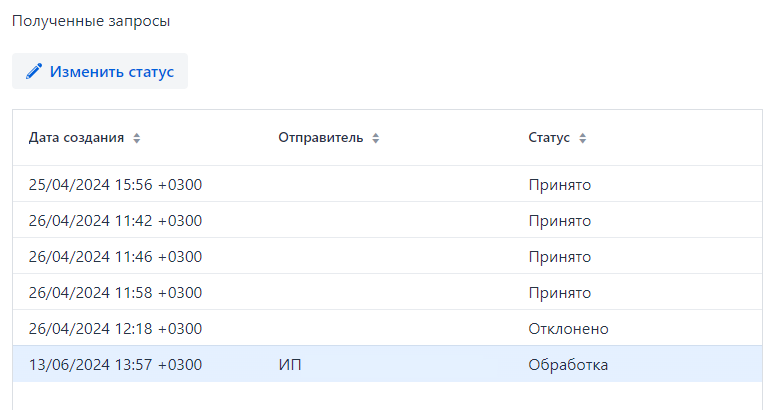This screenshot has height=410, width=771.
Task: Click the ИП sender cell
Action: (x=289, y=365)
